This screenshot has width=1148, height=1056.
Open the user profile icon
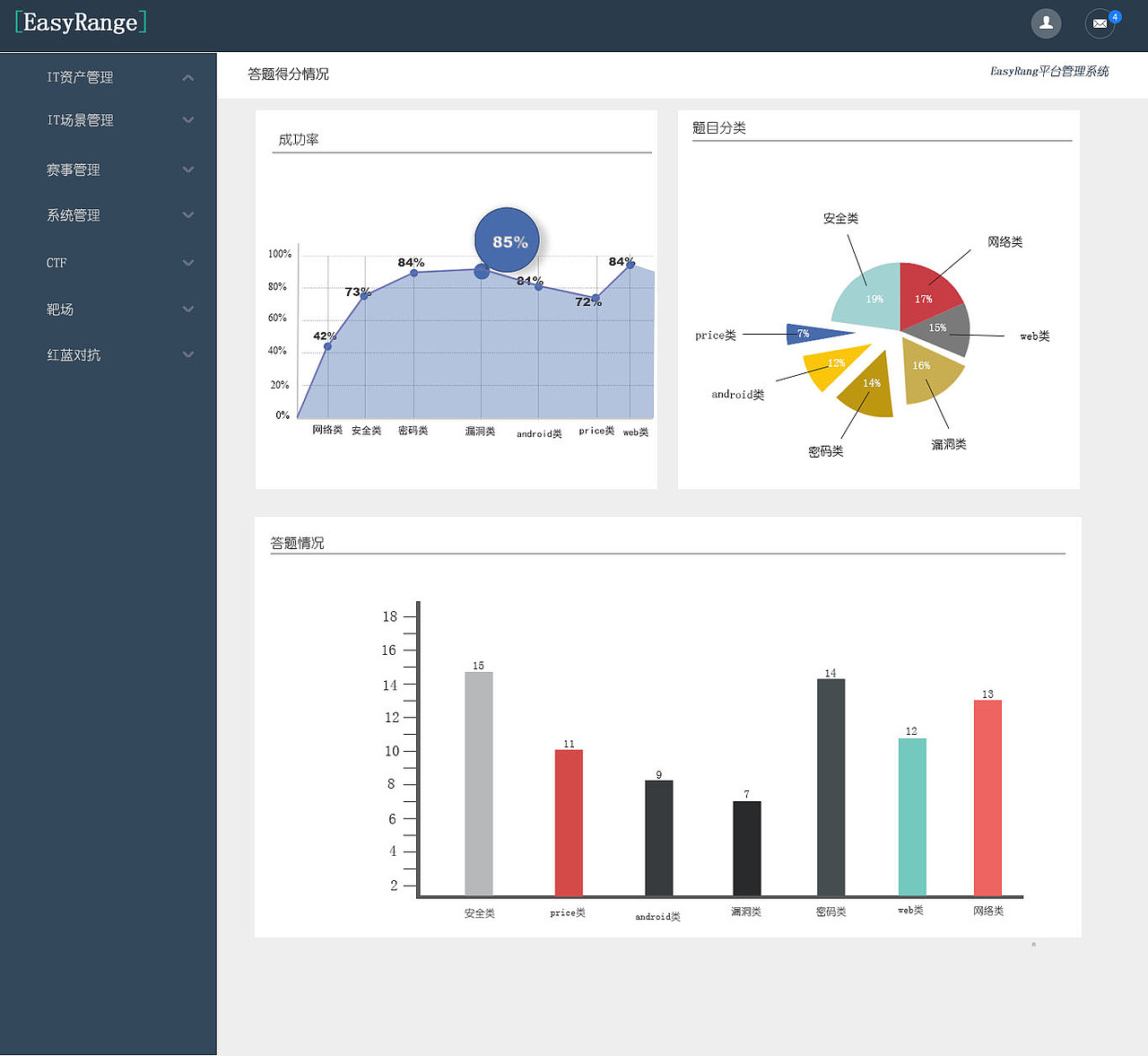pos(1046,23)
